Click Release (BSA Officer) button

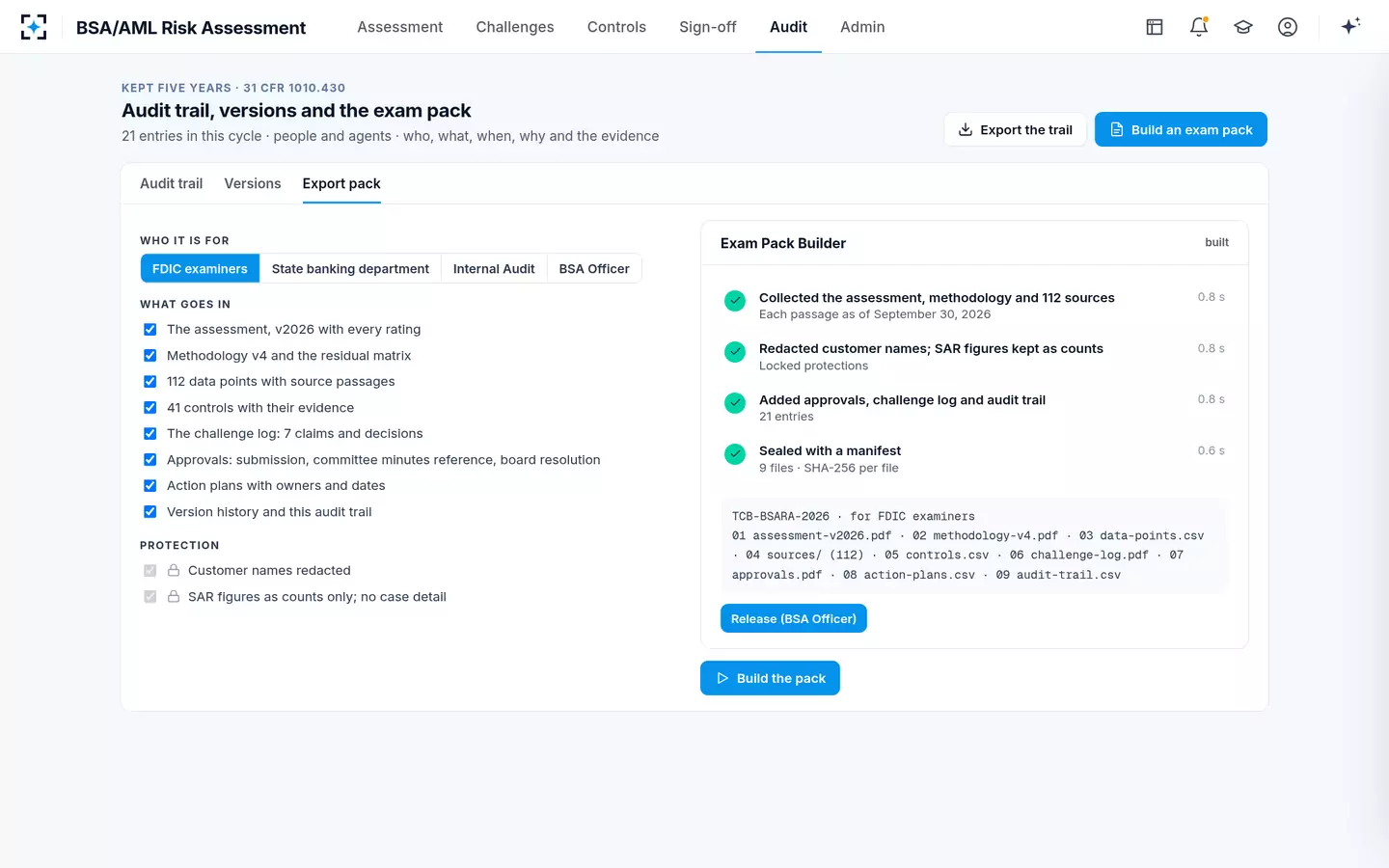click(794, 619)
